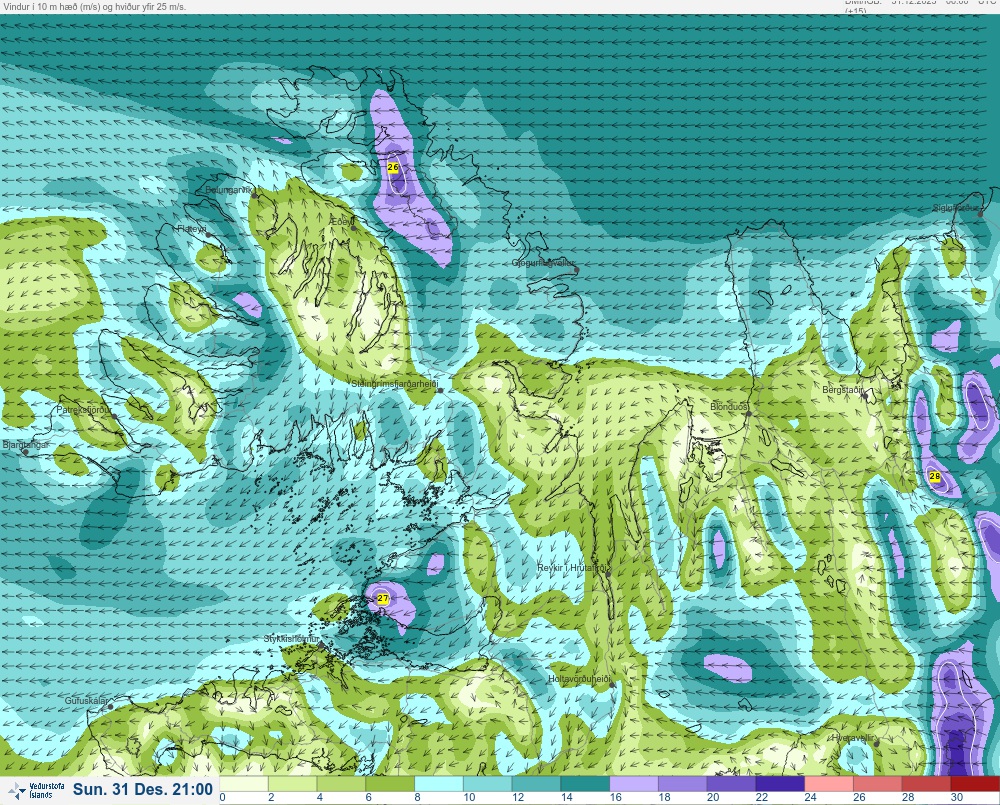Pick the 28–30 m/s red swatch
The image size is (1000, 805).
click(x=926, y=784)
